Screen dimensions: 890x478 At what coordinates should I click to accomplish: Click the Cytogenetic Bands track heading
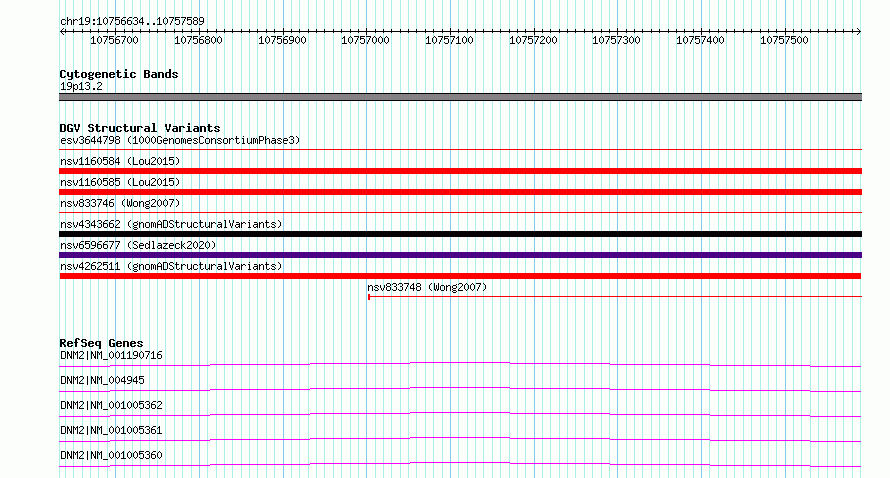[x=119, y=74]
